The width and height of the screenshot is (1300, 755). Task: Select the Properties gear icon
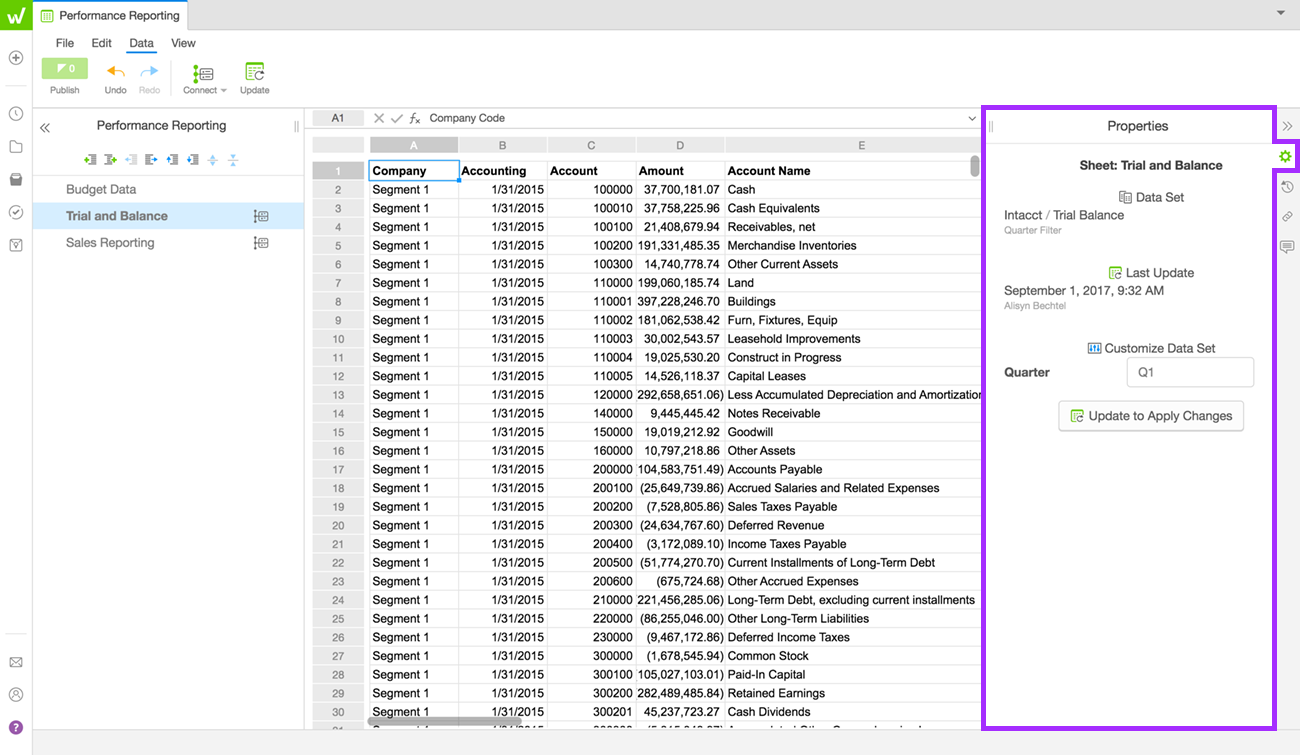coord(1286,157)
